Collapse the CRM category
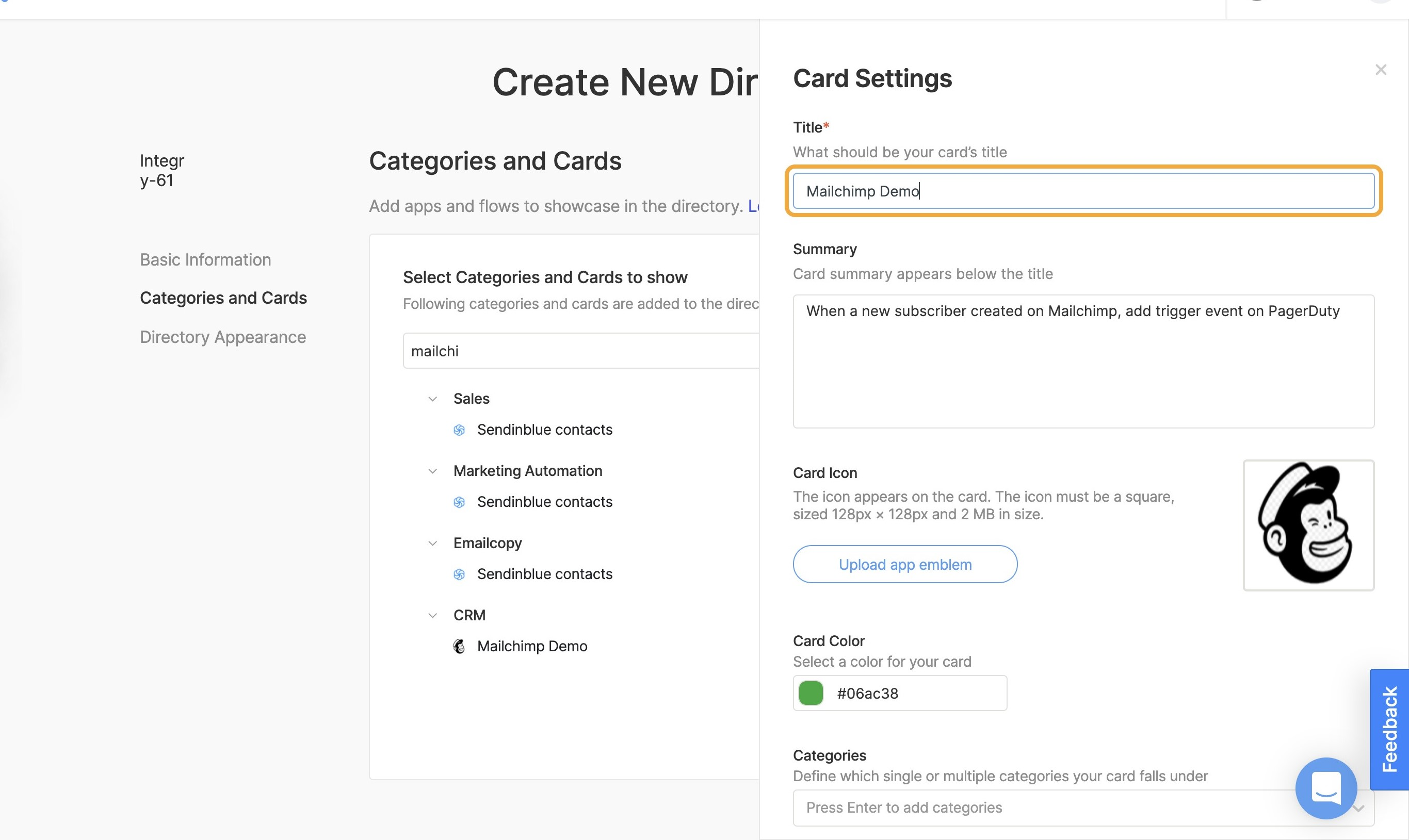The image size is (1409, 840). (433, 615)
